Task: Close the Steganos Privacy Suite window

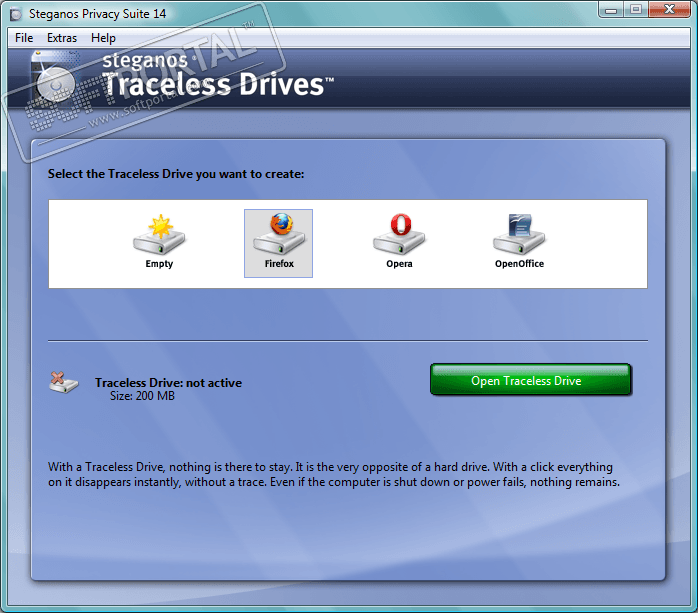Action: pos(669,10)
